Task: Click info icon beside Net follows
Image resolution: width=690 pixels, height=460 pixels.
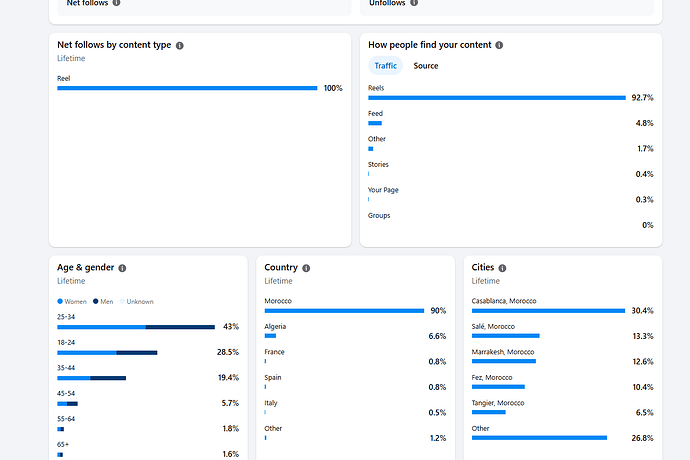Action: pyautogui.click(x=116, y=3)
